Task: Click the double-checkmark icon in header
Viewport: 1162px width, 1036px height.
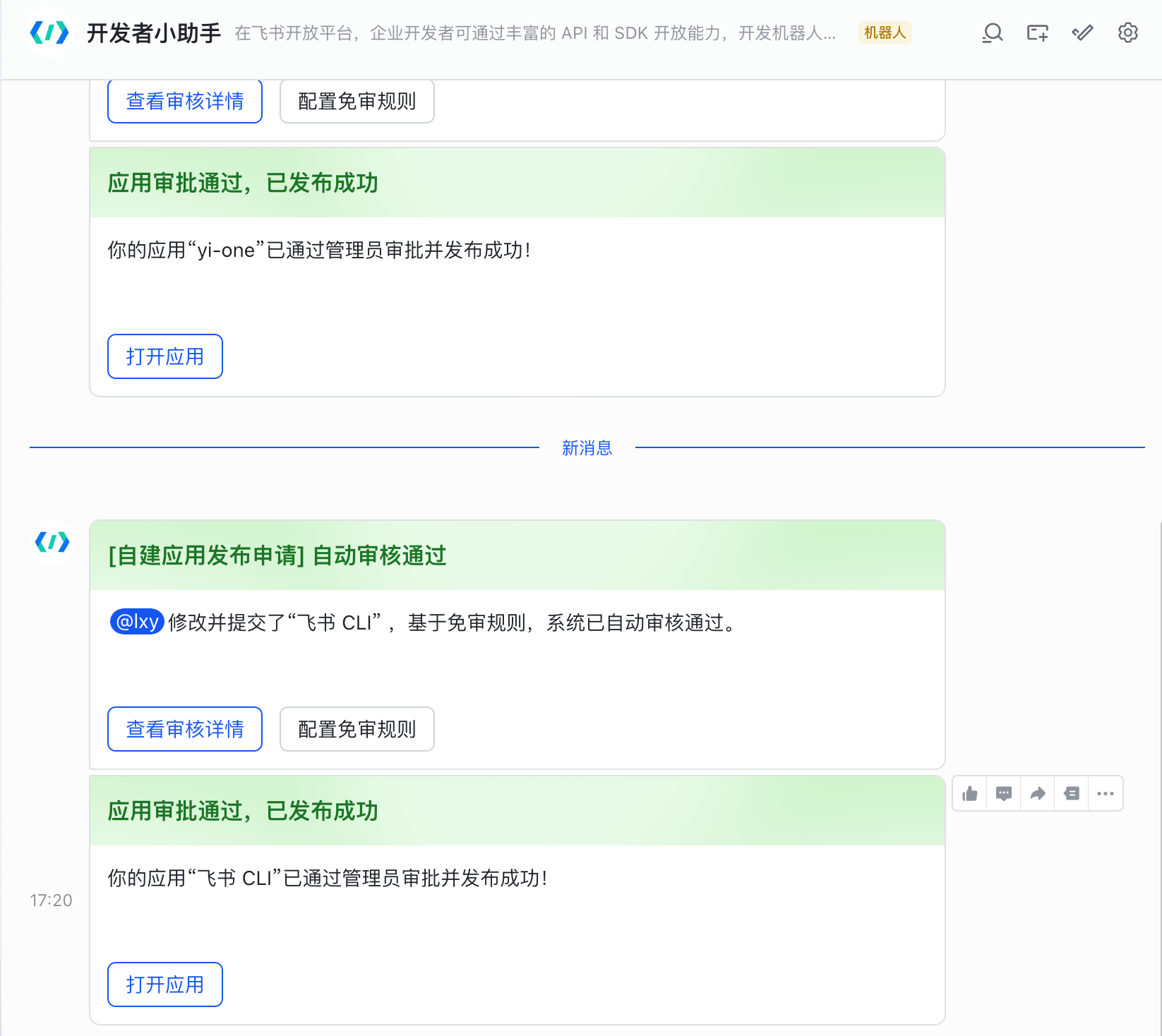Action: tap(1082, 32)
